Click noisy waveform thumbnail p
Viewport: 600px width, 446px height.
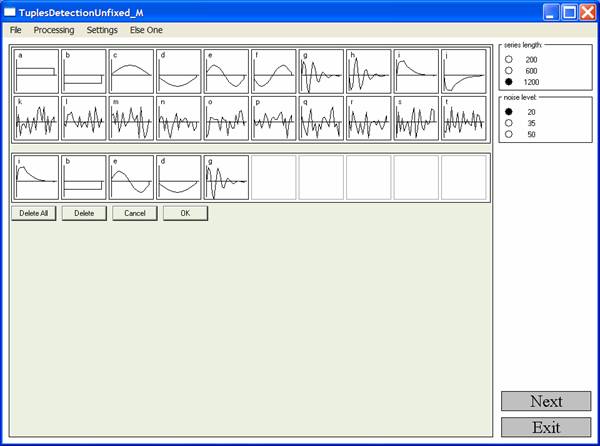pyautogui.click(x=274, y=118)
